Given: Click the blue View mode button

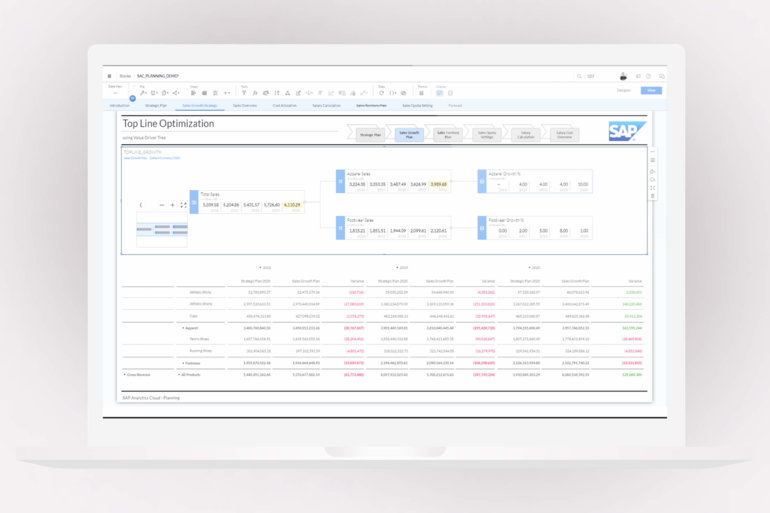Looking at the screenshot, I should [651, 90].
